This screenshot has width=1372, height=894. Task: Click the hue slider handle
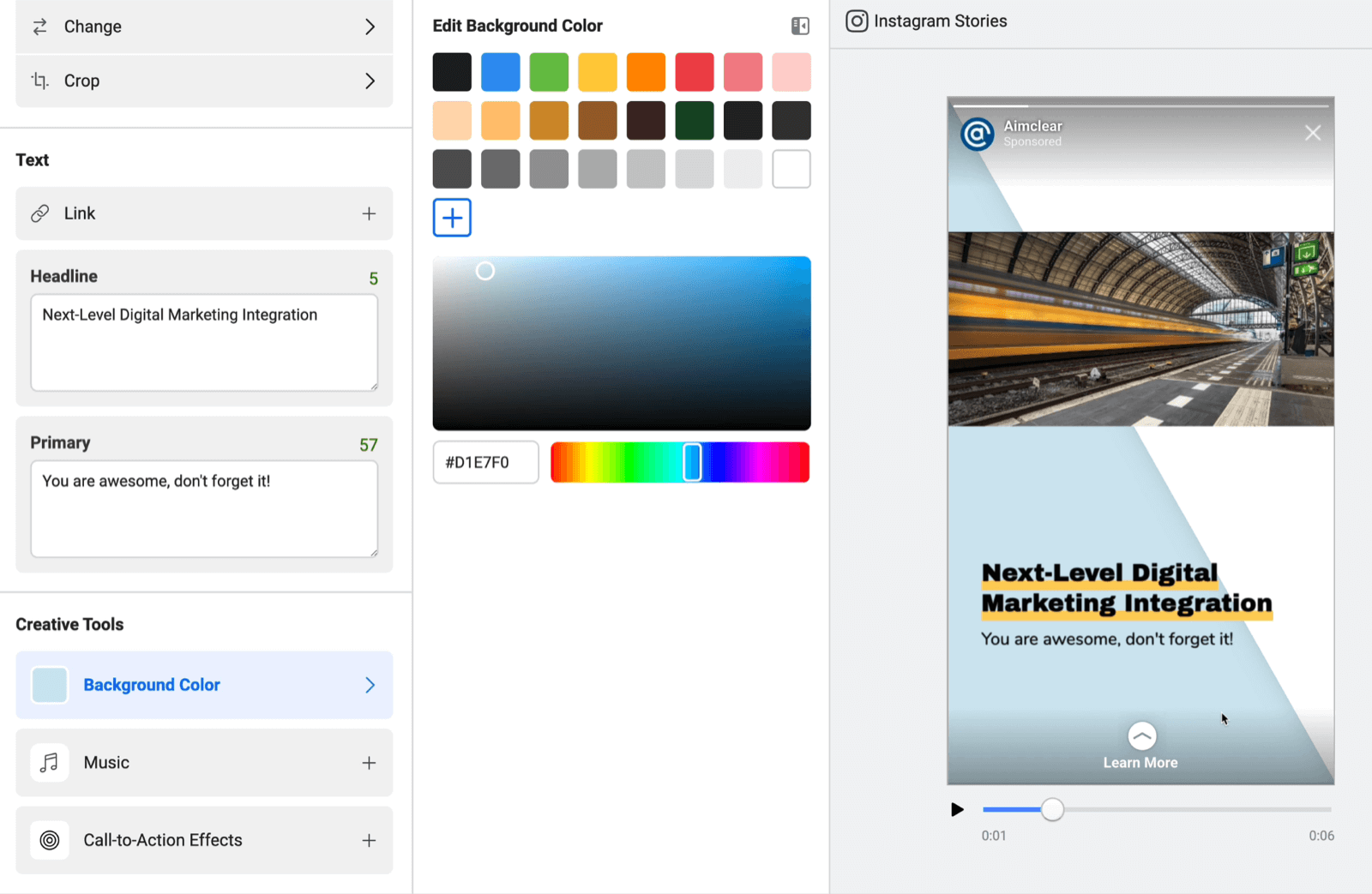tap(692, 462)
